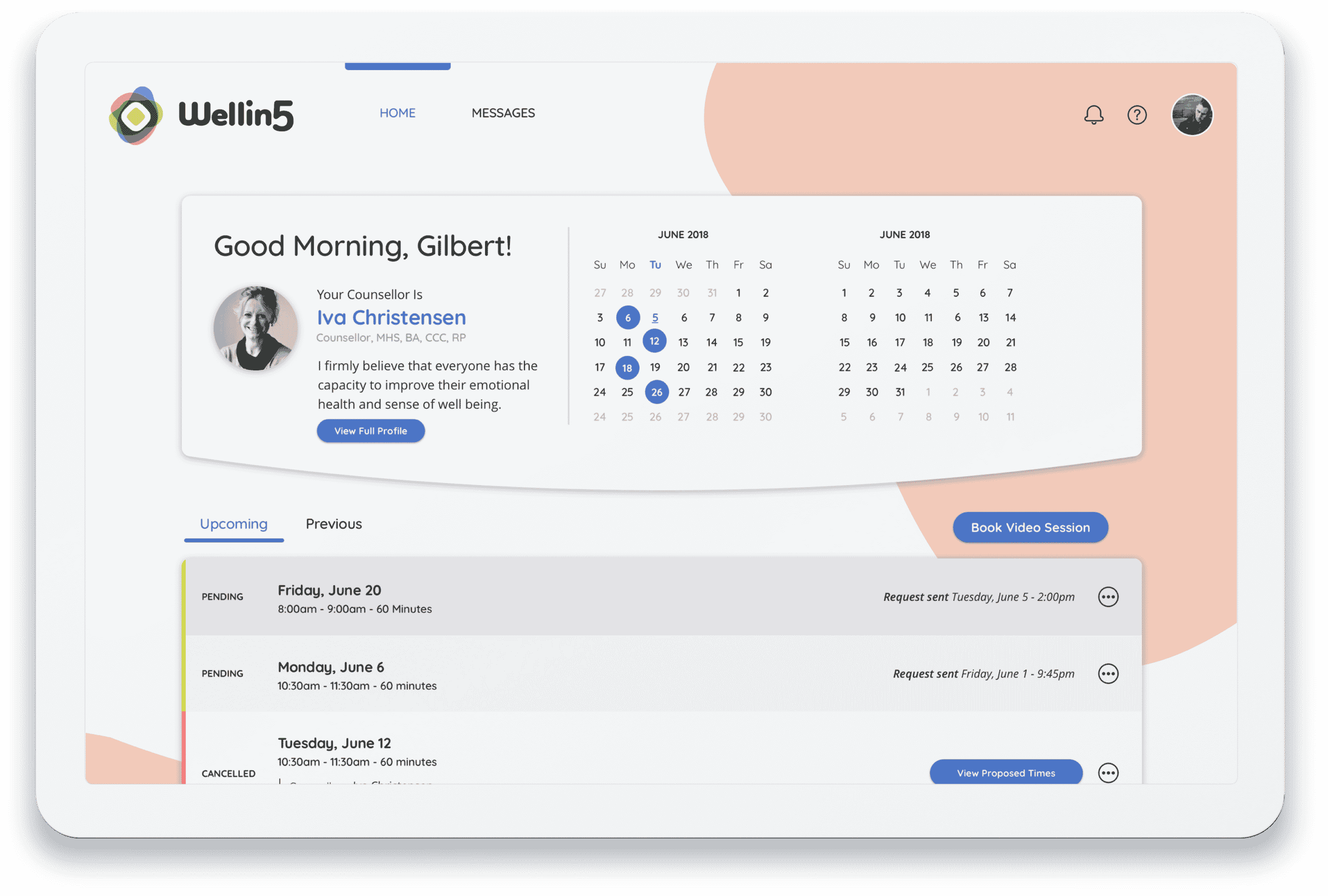The width and height of the screenshot is (1328, 896).
Task: Select the Tuesday, June 12 cancelled row
Action: point(661,748)
